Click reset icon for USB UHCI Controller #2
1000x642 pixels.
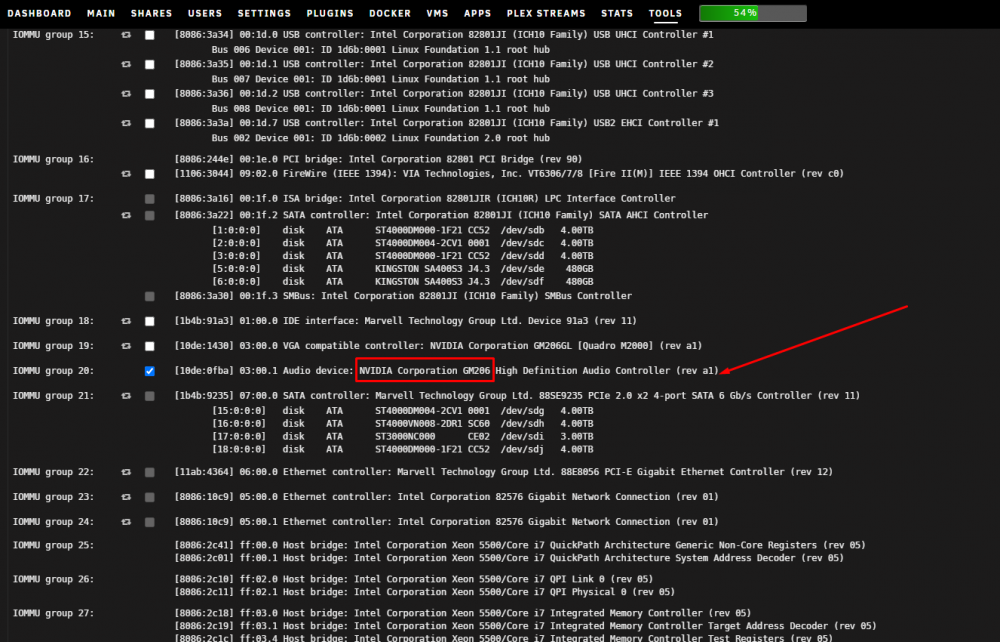(x=126, y=64)
